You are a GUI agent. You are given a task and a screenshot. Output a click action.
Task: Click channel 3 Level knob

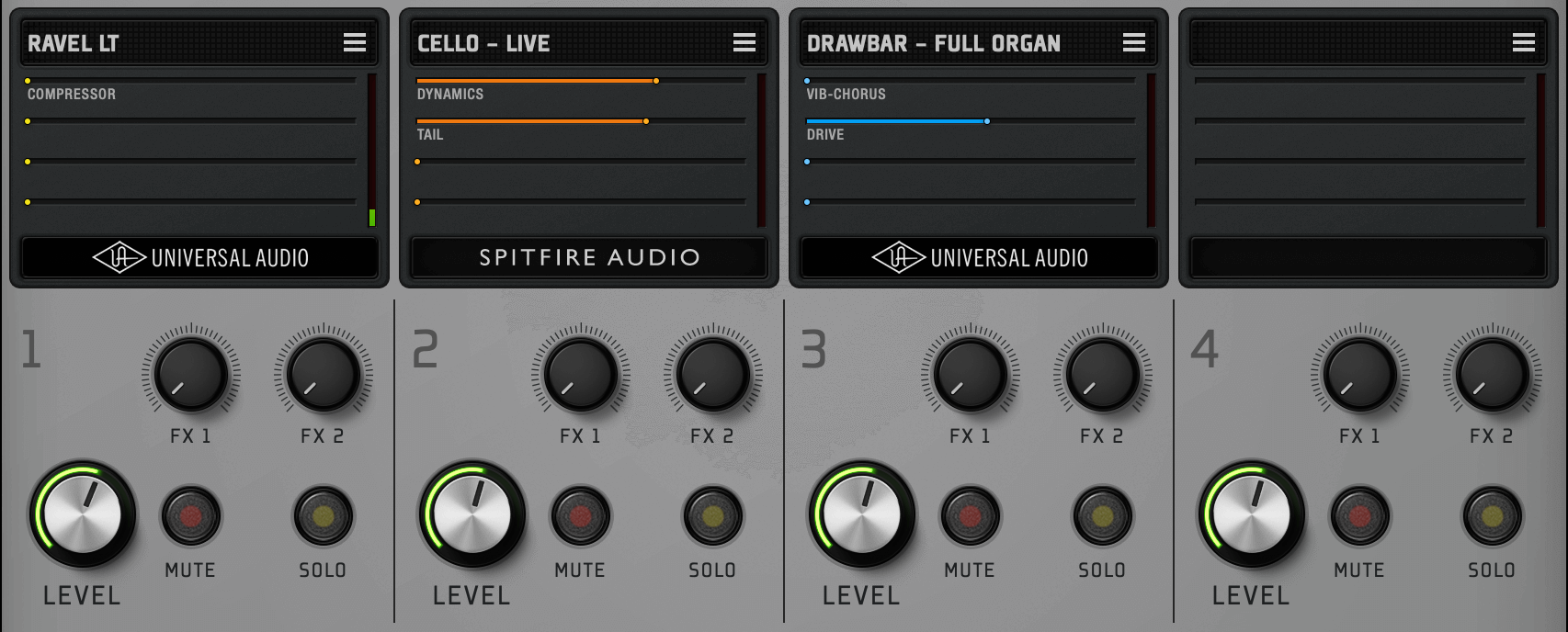pos(861,514)
